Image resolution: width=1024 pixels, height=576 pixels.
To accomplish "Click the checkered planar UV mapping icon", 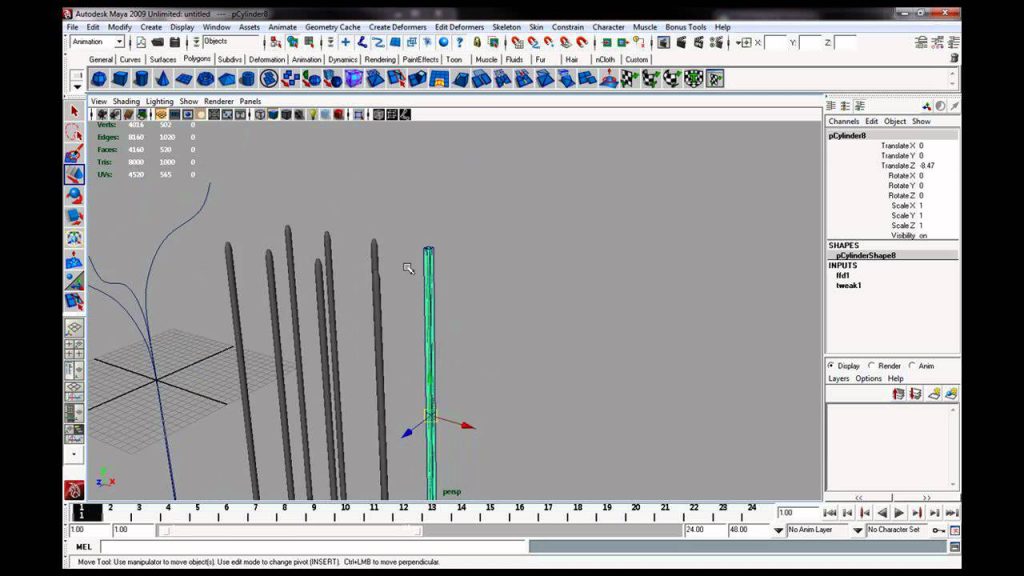I will pyautogui.click(x=629, y=79).
